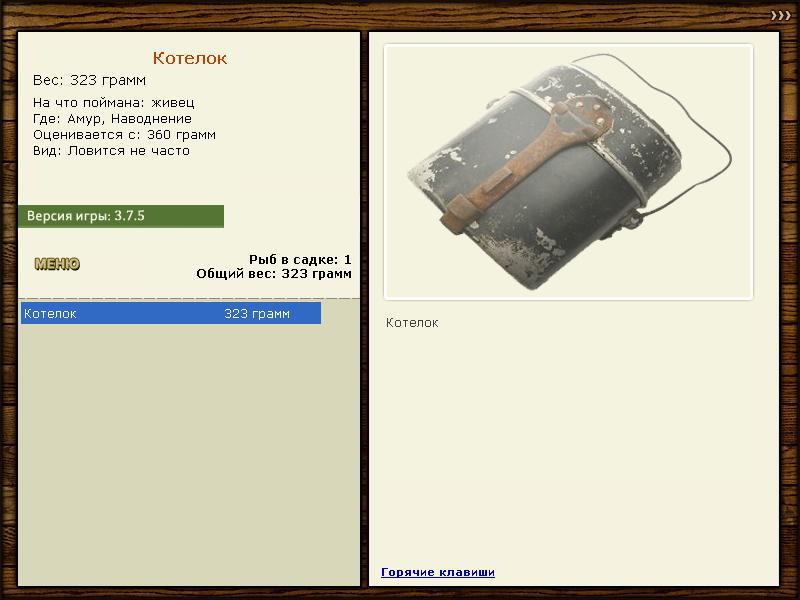
Task: Click the line На что поймана: живец
Action: tap(114, 103)
